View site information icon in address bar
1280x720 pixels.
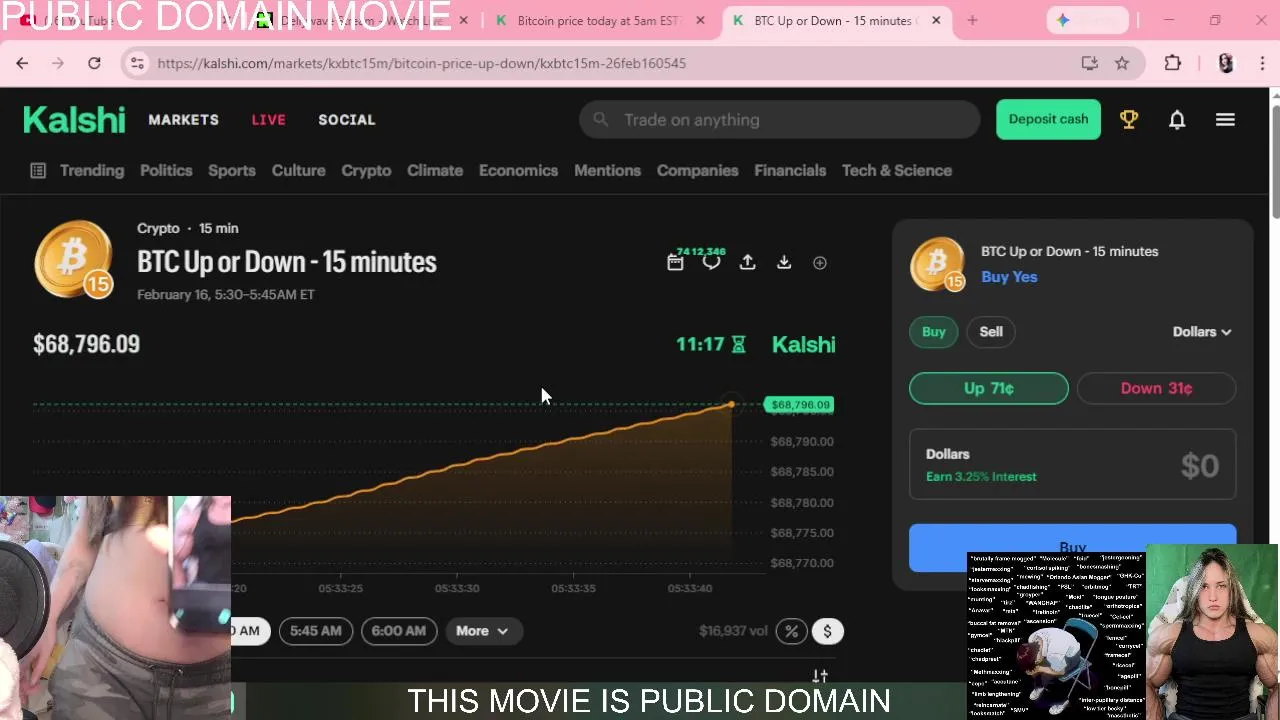click(x=138, y=63)
